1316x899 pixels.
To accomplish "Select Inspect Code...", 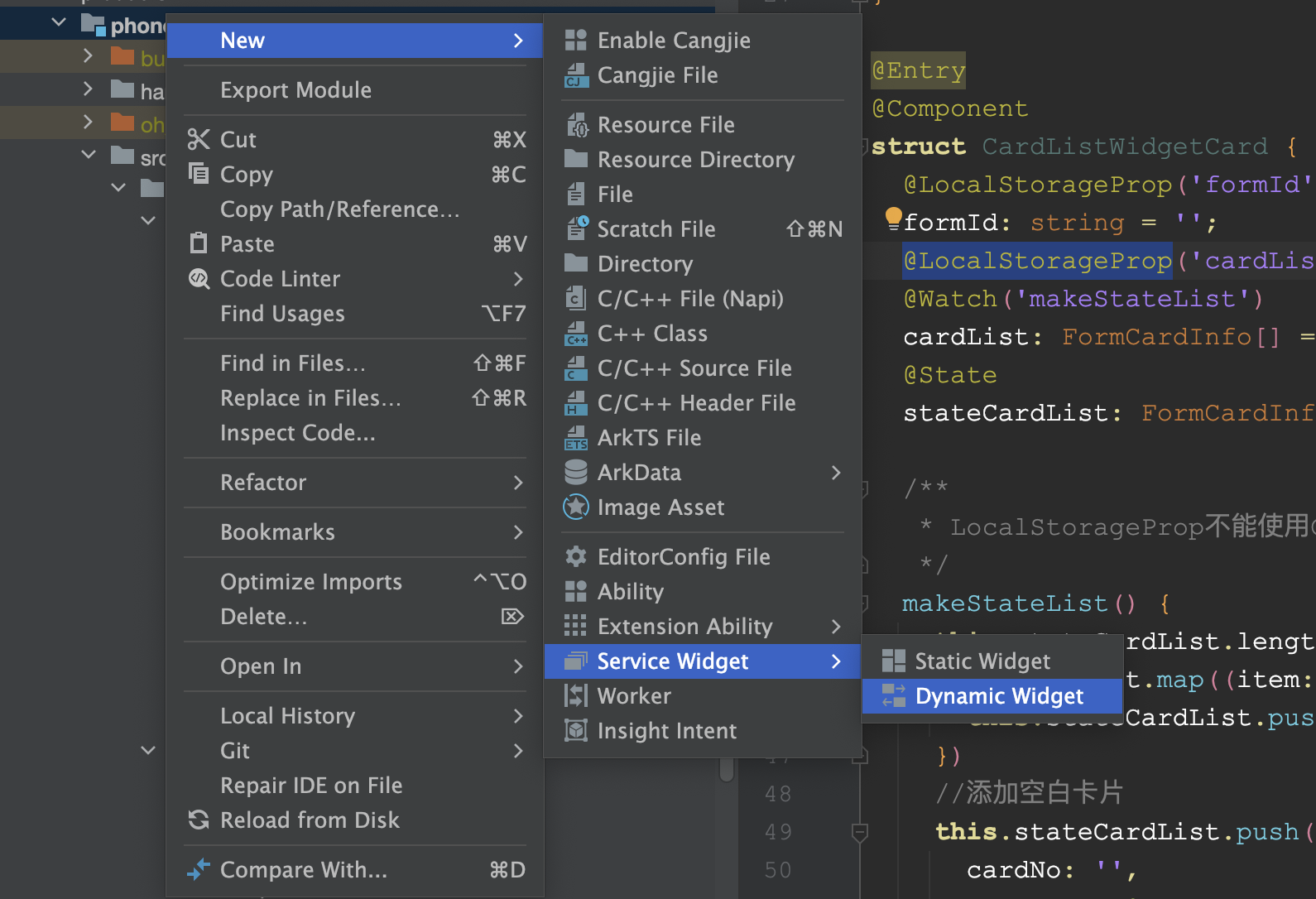I will [354, 432].
